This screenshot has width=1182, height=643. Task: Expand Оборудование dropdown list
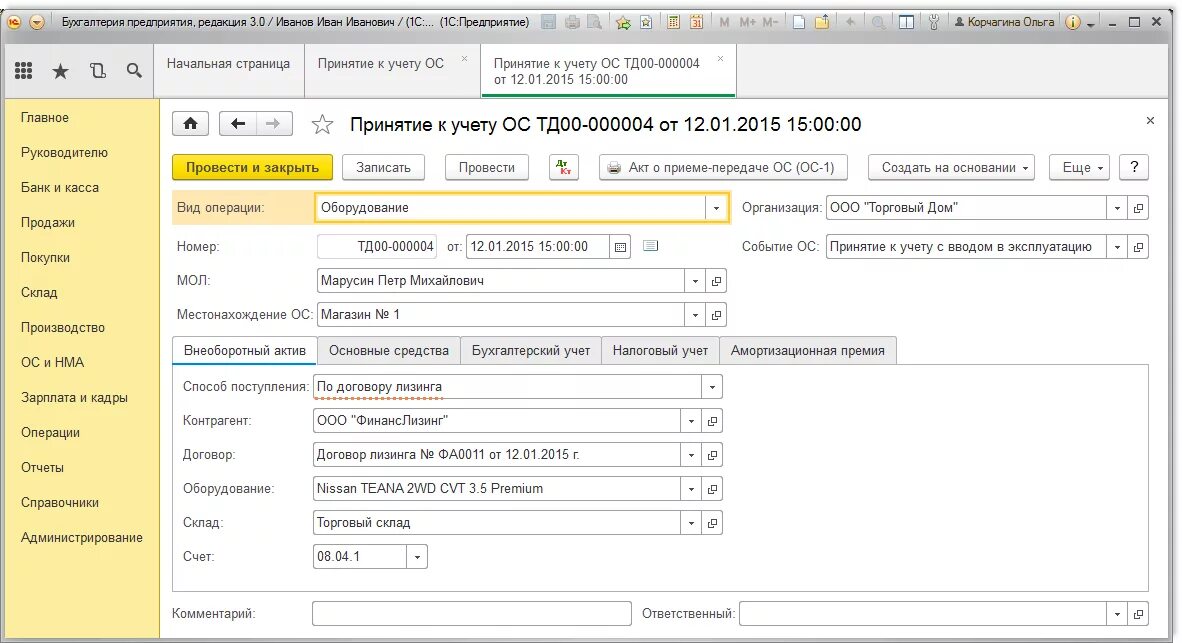tap(691, 488)
